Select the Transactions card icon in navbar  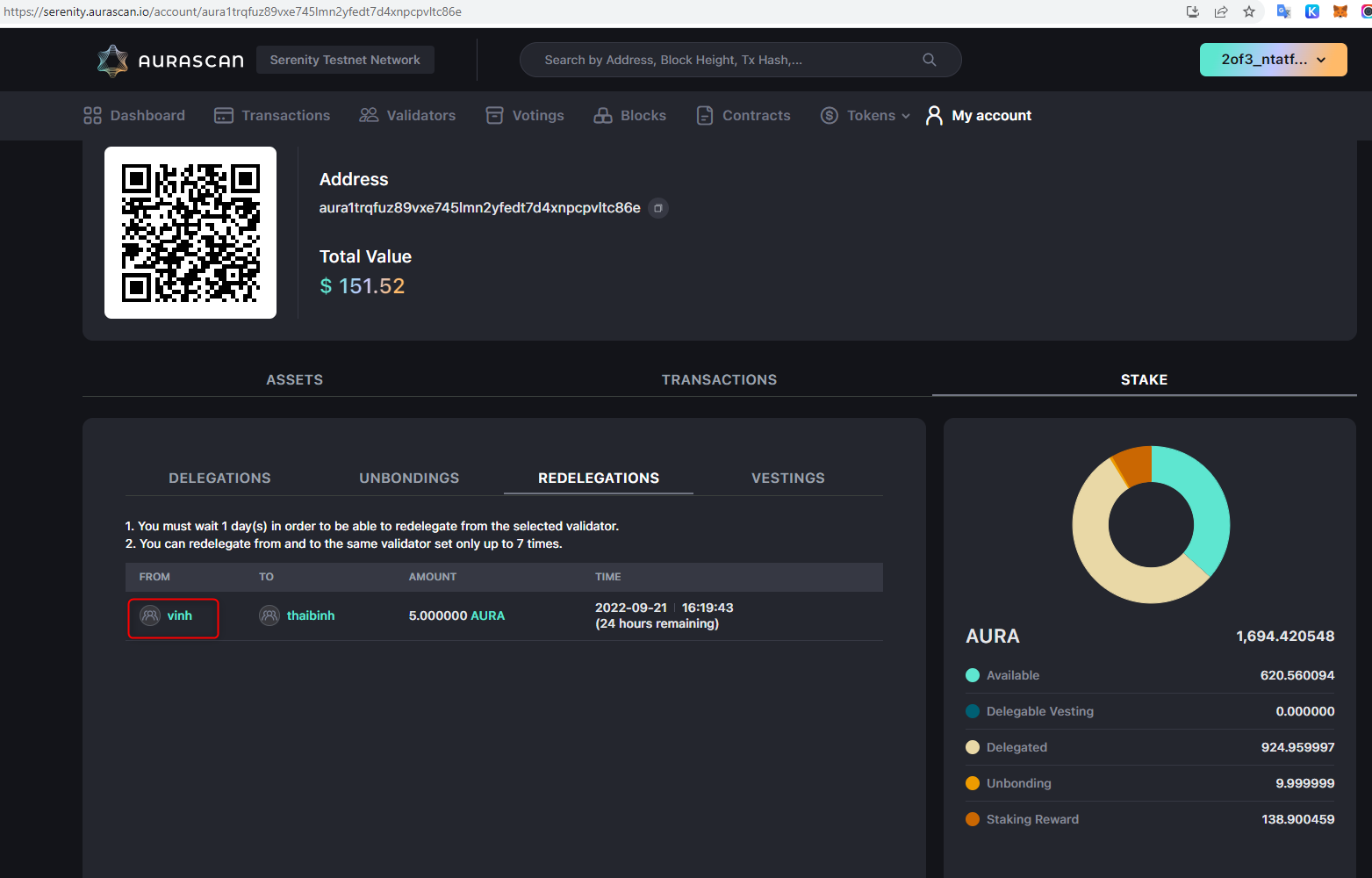(x=223, y=115)
